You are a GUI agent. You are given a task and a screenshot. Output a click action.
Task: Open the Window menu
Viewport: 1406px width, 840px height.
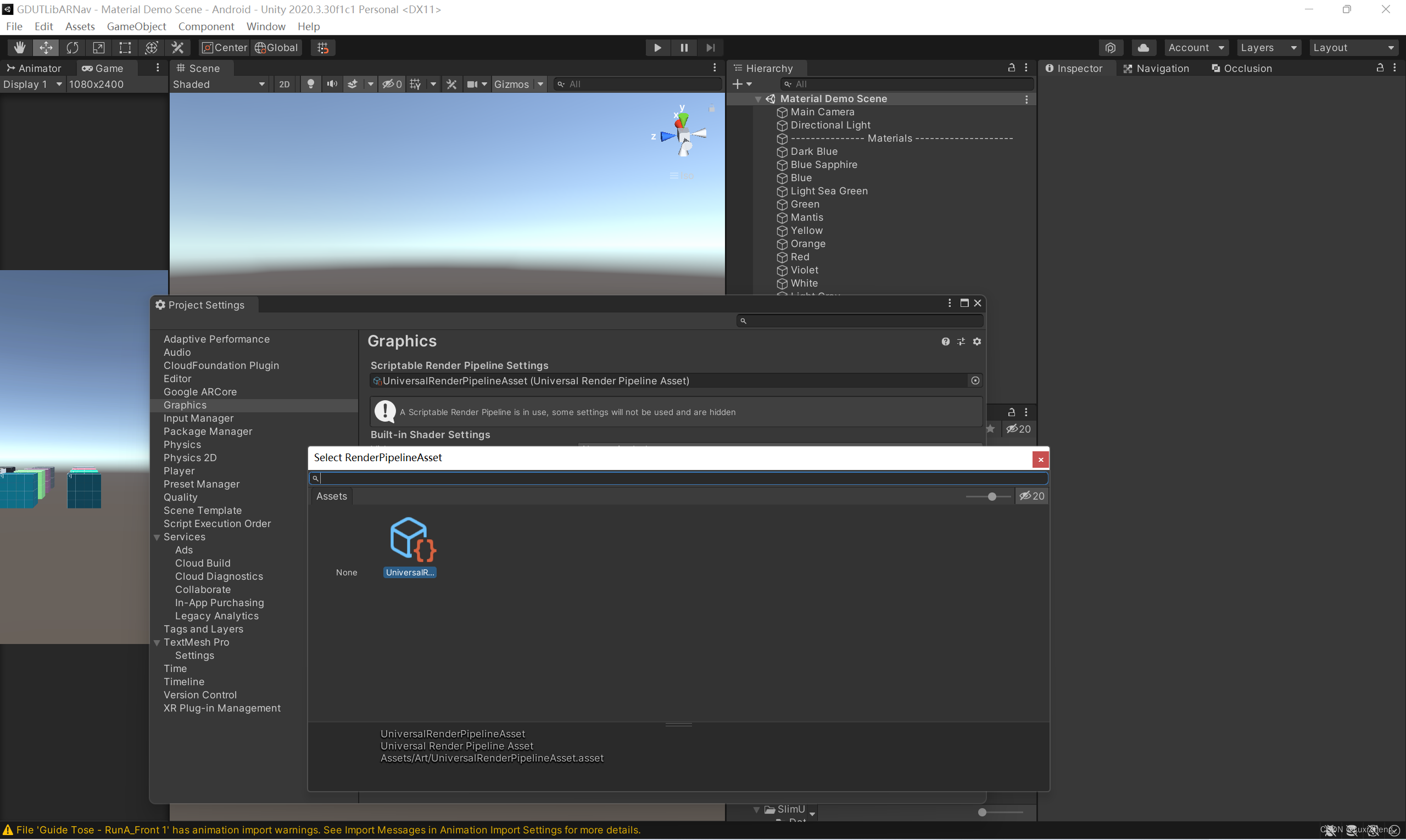[266, 26]
